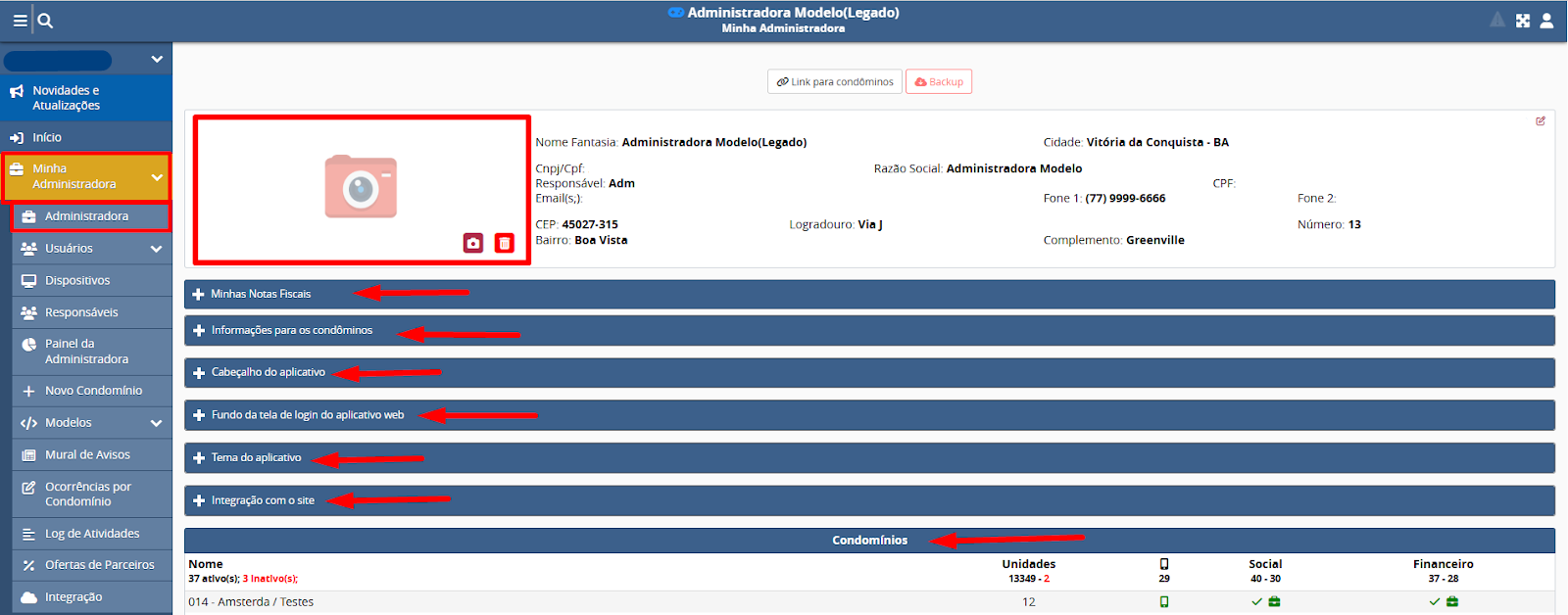Open search with the magnifier icon
Image resolution: width=1568 pixels, height=615 pixels.
tap(46, 21)
